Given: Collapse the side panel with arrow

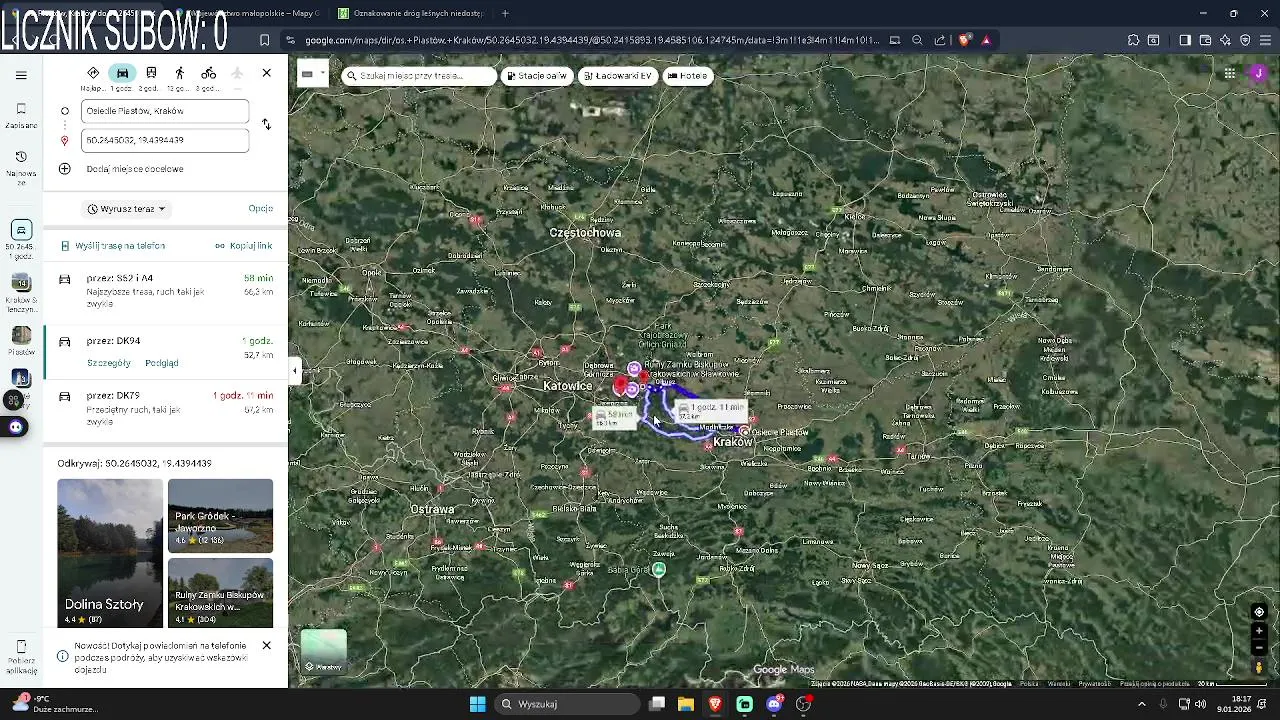Looking at the screenshot, I should (294, 371).
